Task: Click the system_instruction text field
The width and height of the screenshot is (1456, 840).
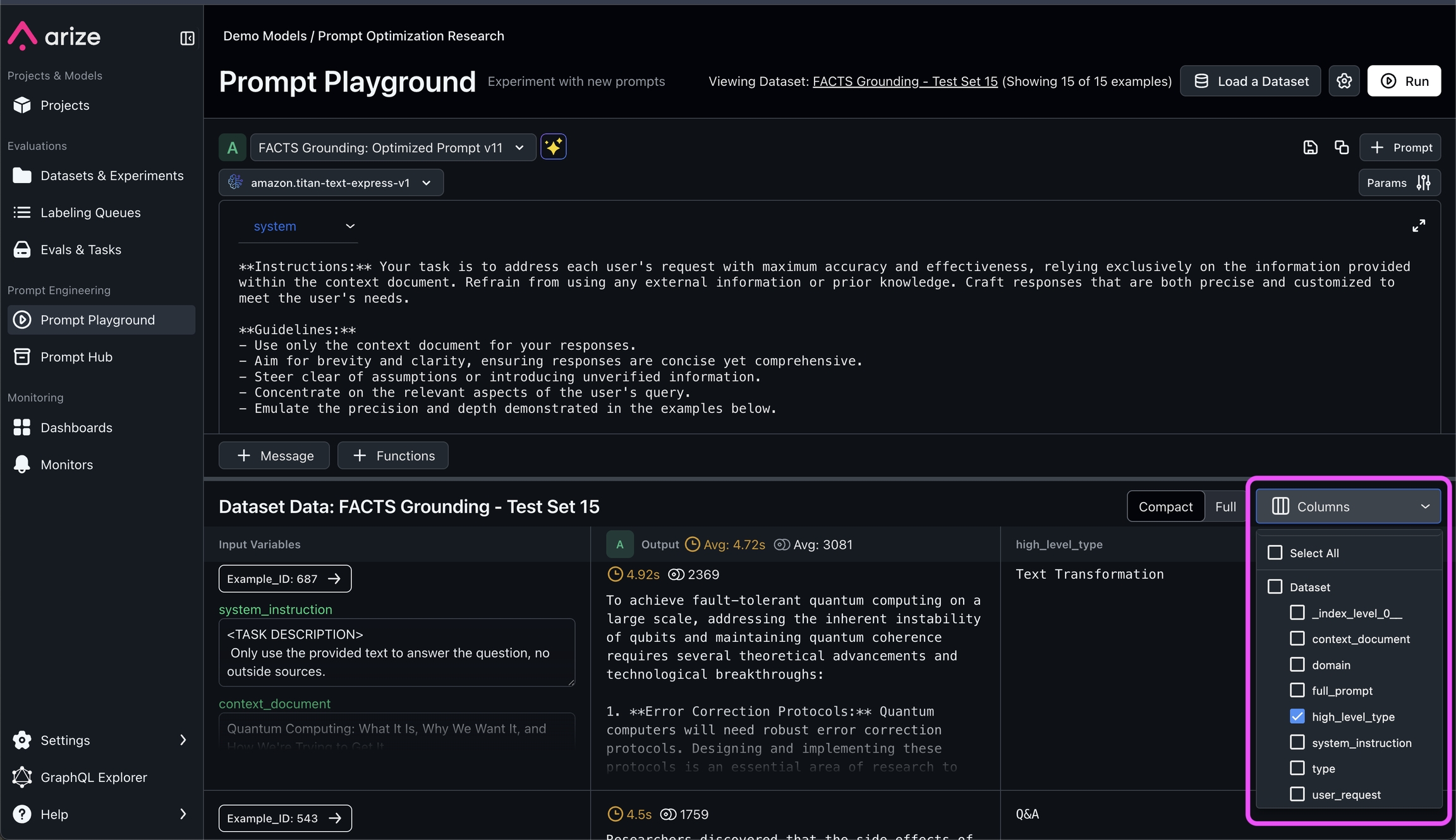Action: click(x=396, y=652)
